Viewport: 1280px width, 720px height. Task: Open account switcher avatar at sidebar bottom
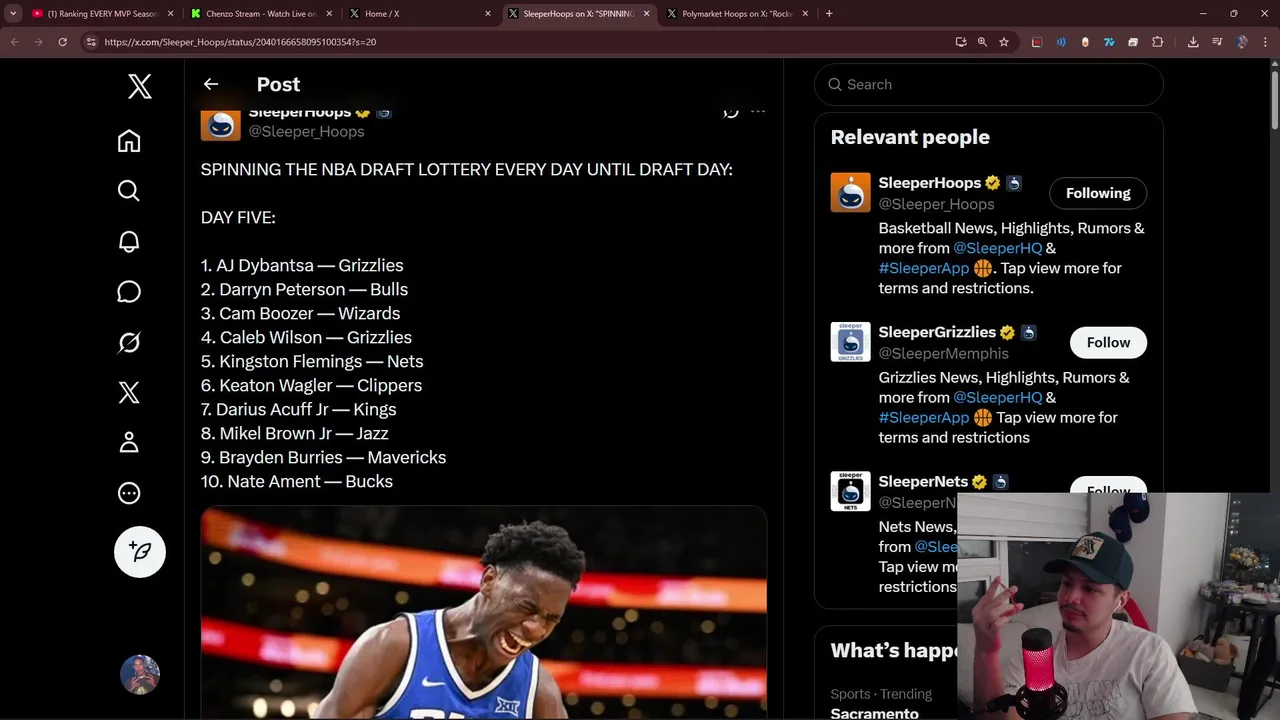click(140, 675)
